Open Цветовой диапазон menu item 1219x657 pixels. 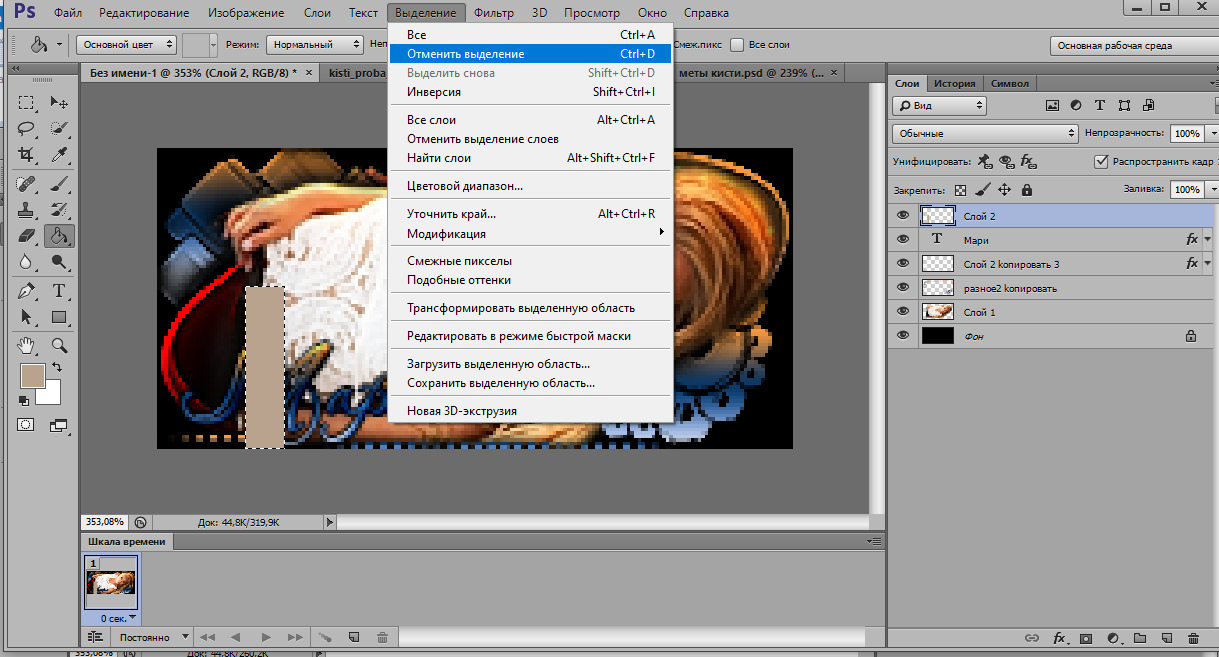(532, 186)
